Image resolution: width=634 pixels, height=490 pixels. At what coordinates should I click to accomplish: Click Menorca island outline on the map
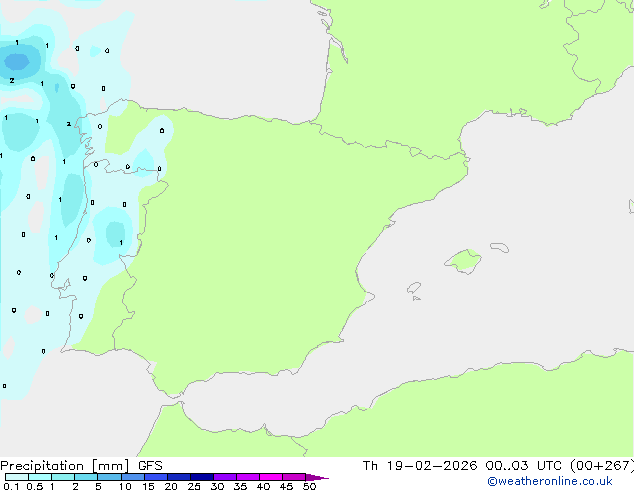click(x=499, y=247)
